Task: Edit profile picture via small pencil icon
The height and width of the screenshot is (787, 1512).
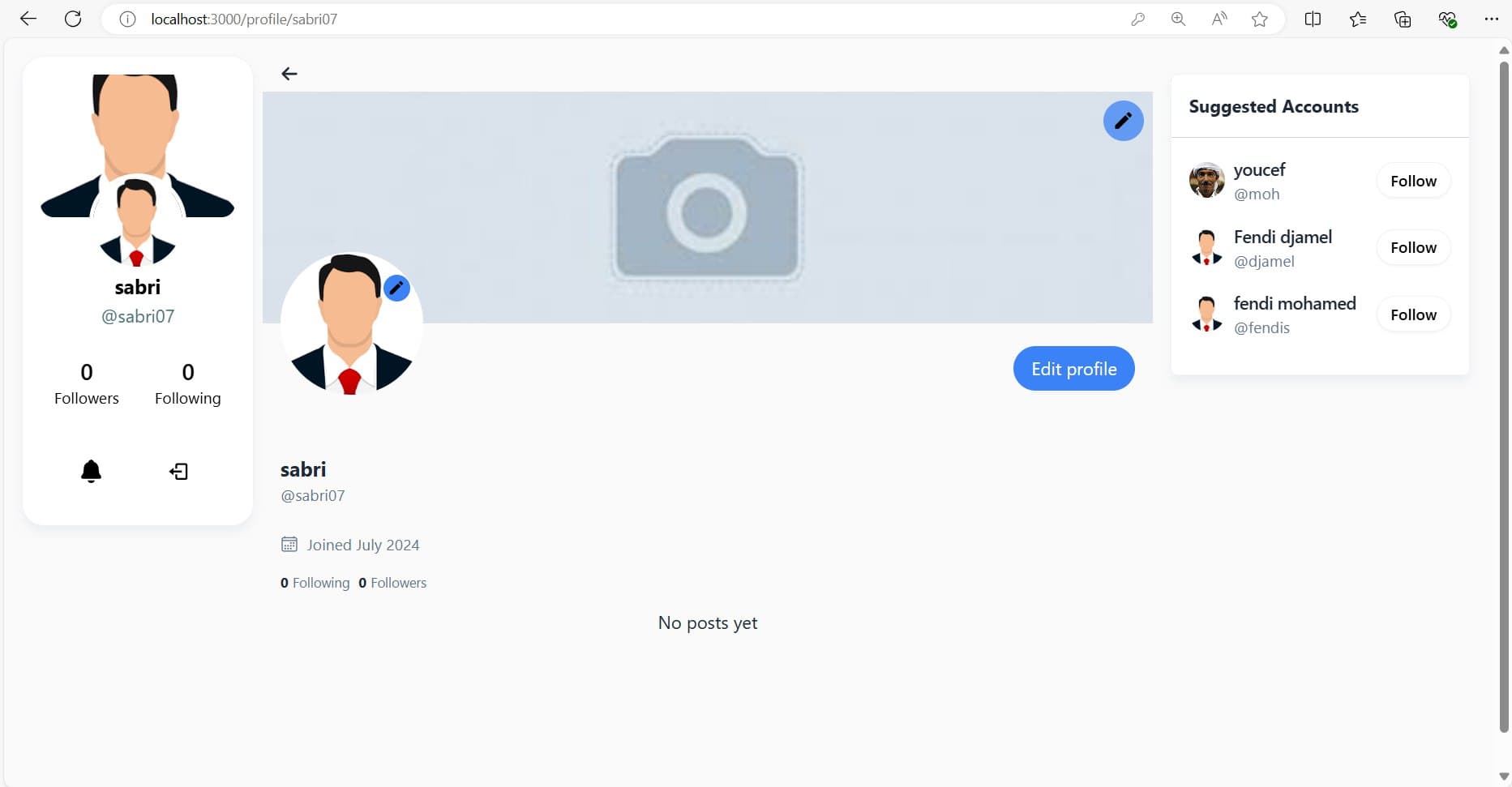Action: (x=396, y=288)
